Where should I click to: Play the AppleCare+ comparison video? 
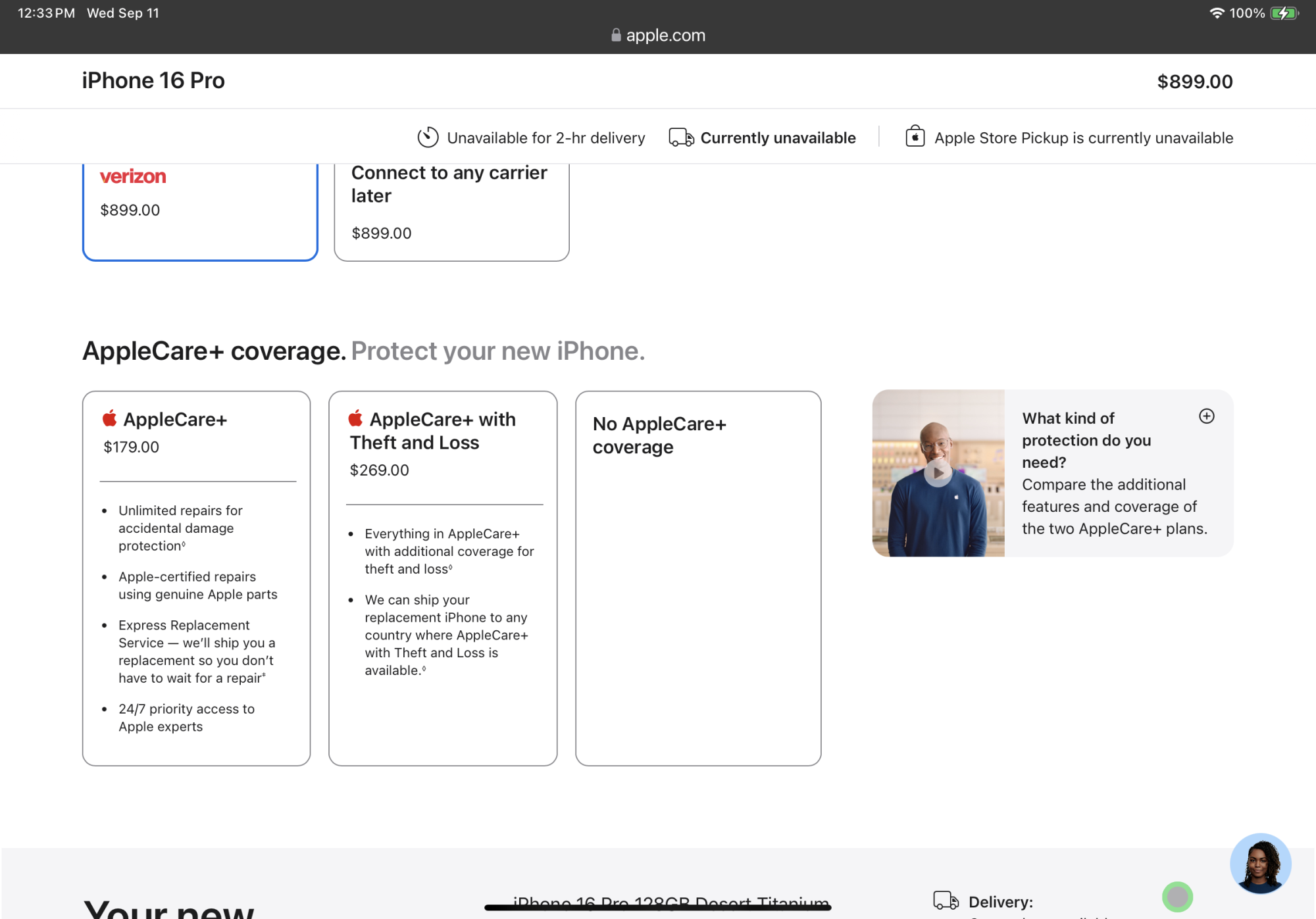(938, 473)
